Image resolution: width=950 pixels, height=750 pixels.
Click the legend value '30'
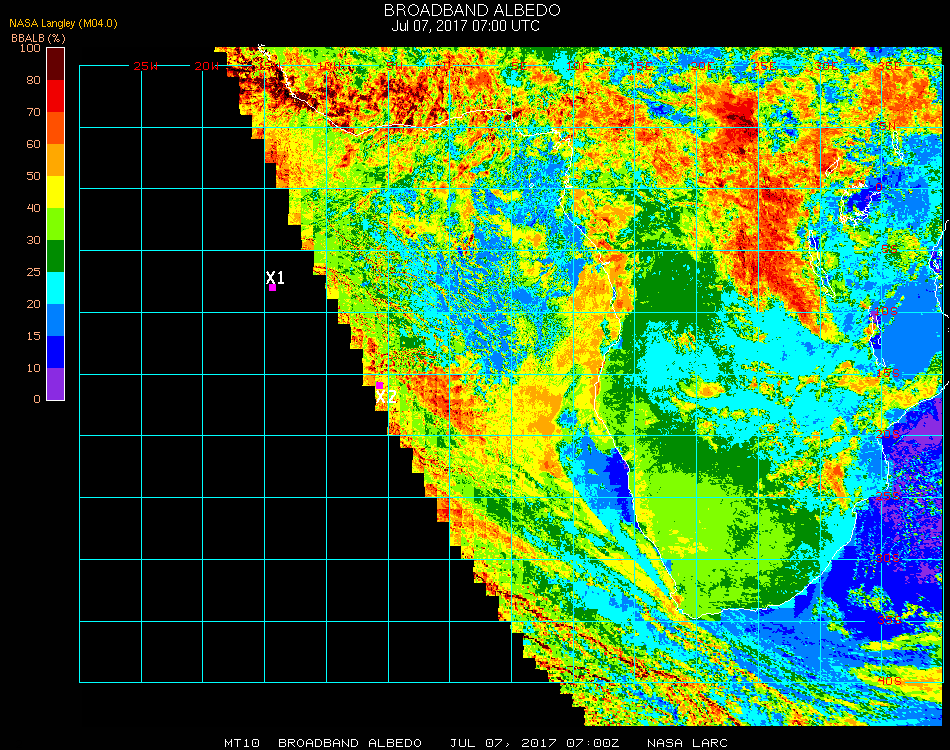[x=33, y=241]
